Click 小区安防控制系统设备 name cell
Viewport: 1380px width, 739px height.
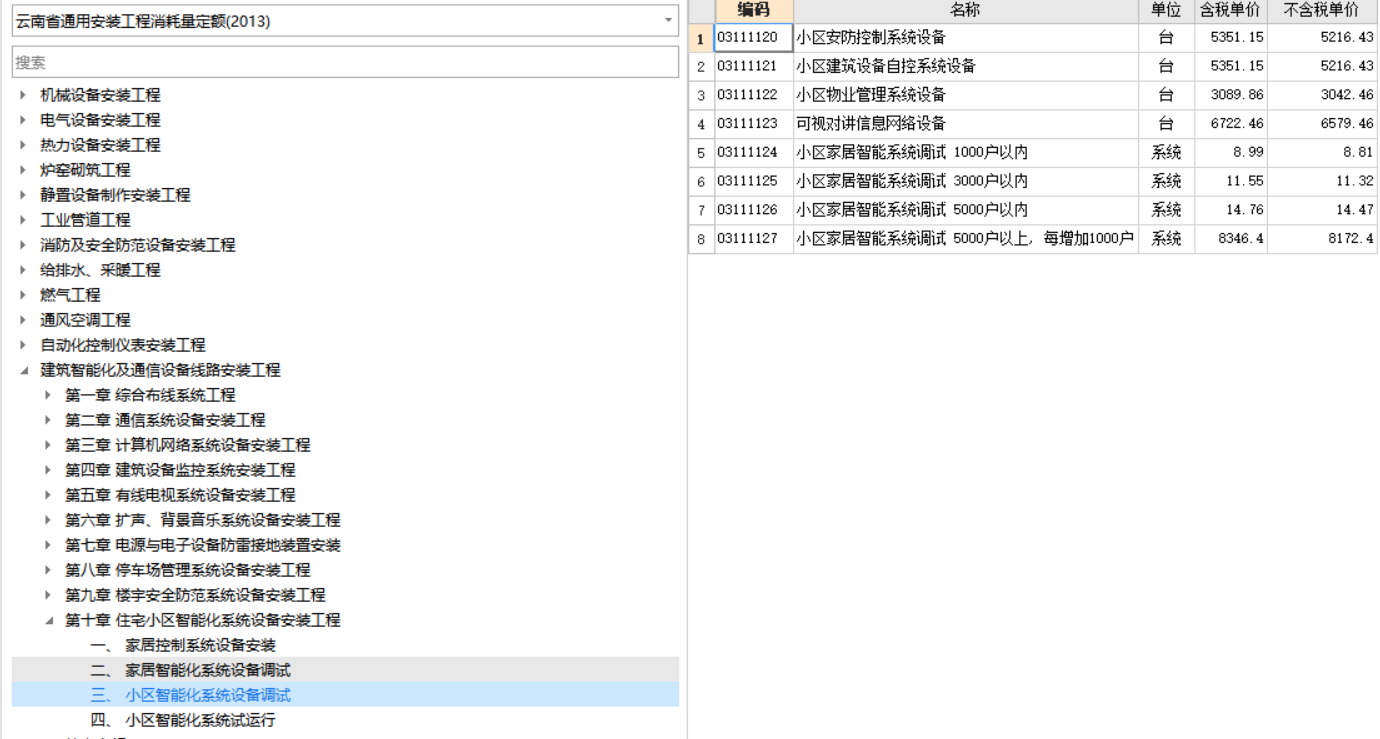[966, 37]
